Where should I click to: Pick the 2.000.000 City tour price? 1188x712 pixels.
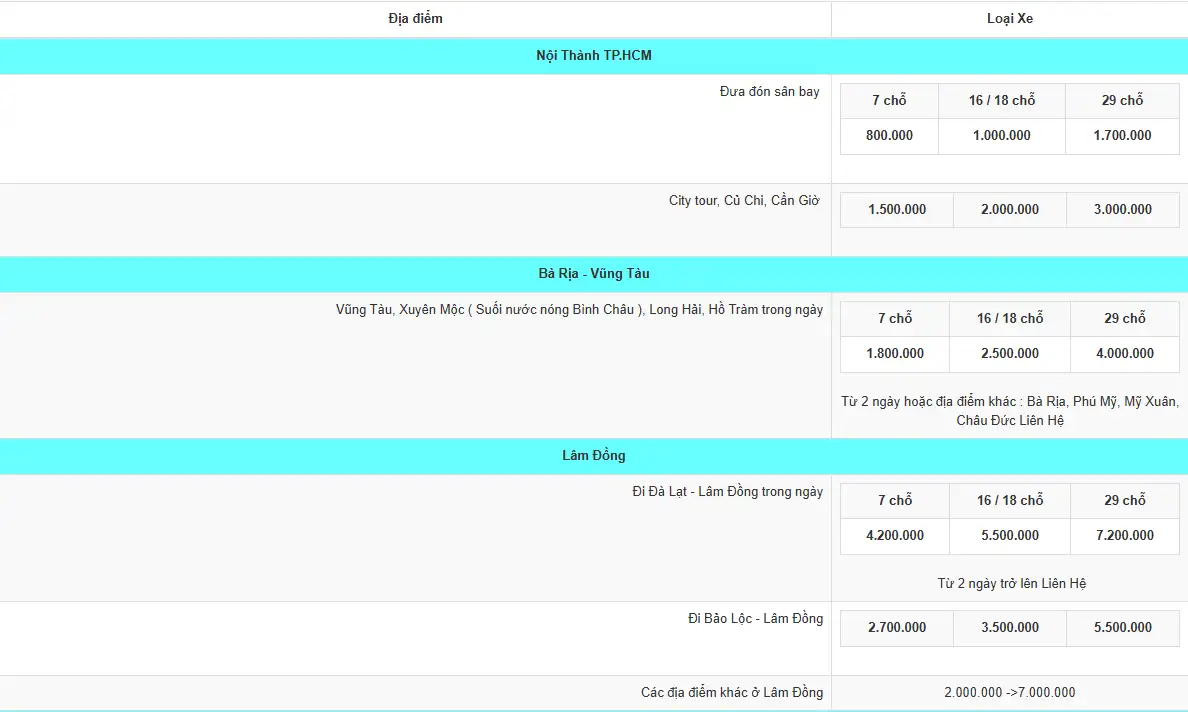click(x=1010, y=210)
